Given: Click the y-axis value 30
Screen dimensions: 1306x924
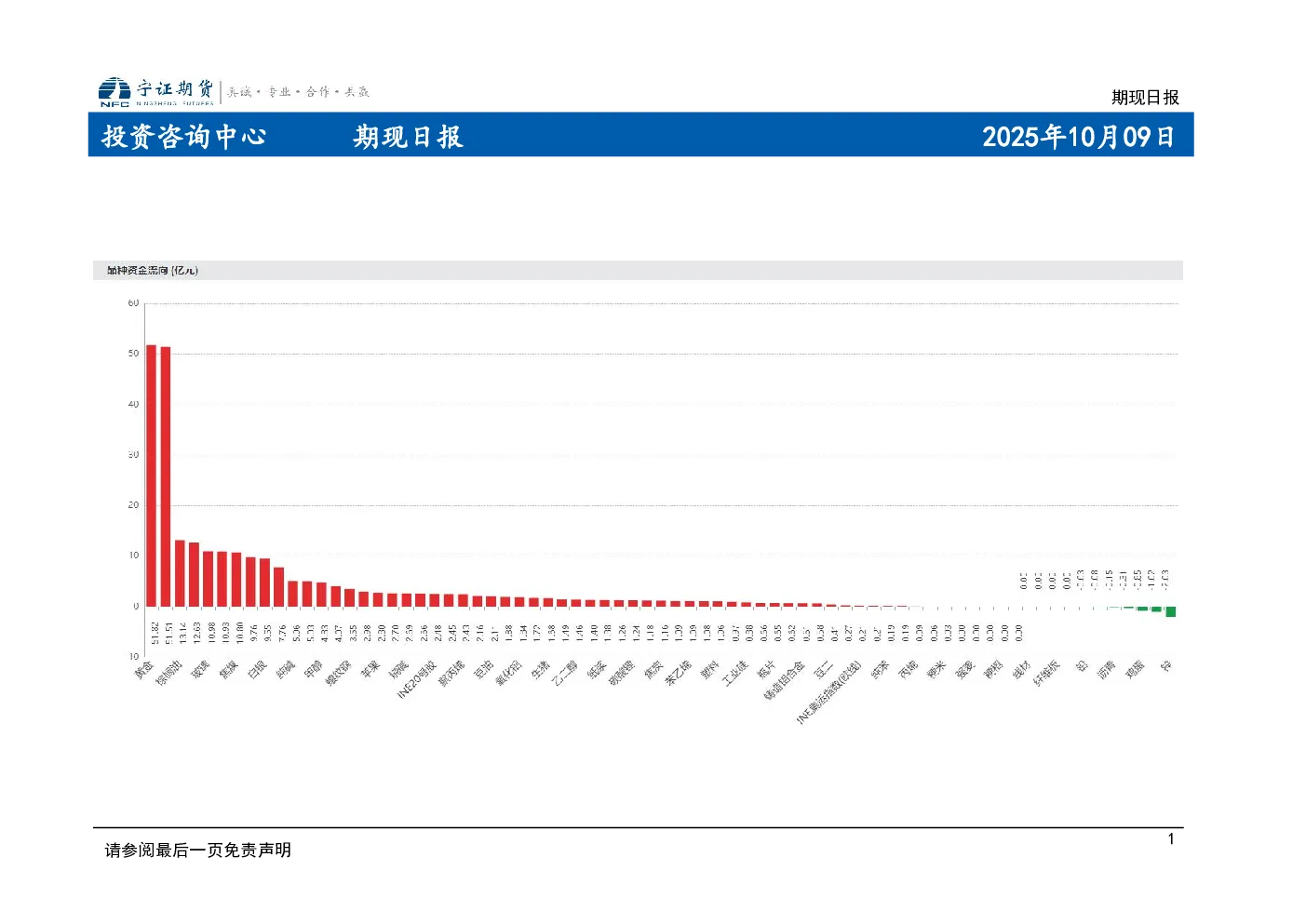Looking at the screenshot, I should click(133, 455).
